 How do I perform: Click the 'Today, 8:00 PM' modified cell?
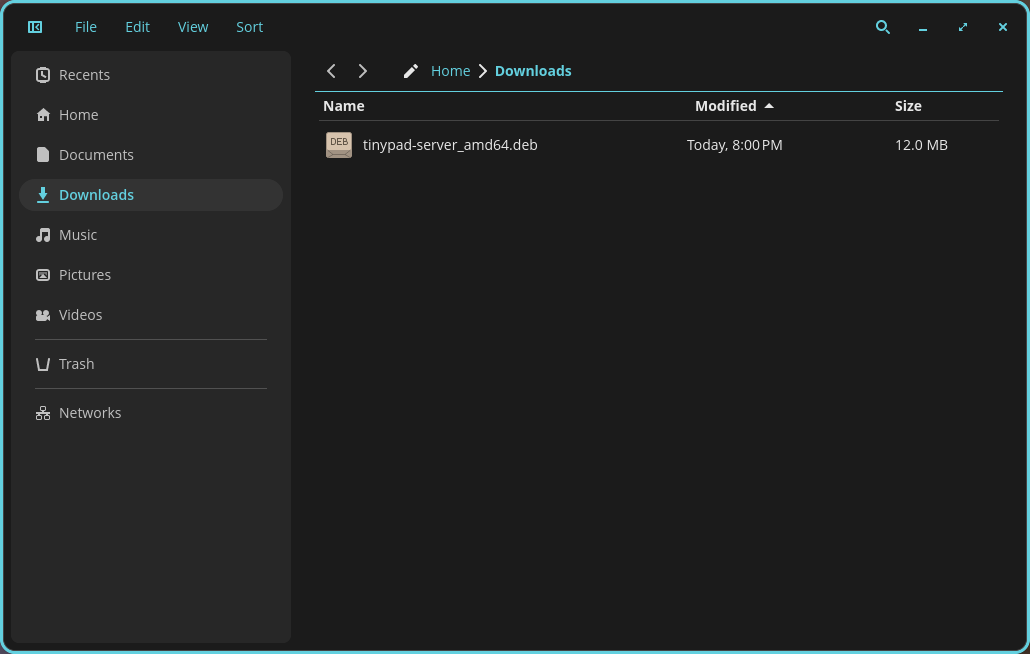pyautogui.click(x=734, y=145)
